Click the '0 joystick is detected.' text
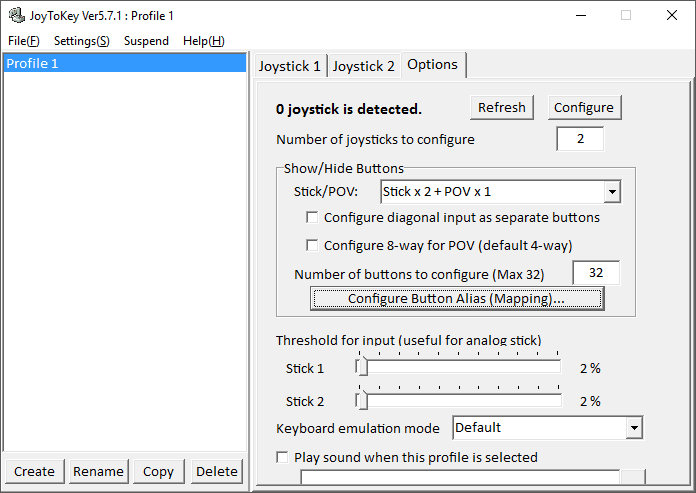 point(349,109)
